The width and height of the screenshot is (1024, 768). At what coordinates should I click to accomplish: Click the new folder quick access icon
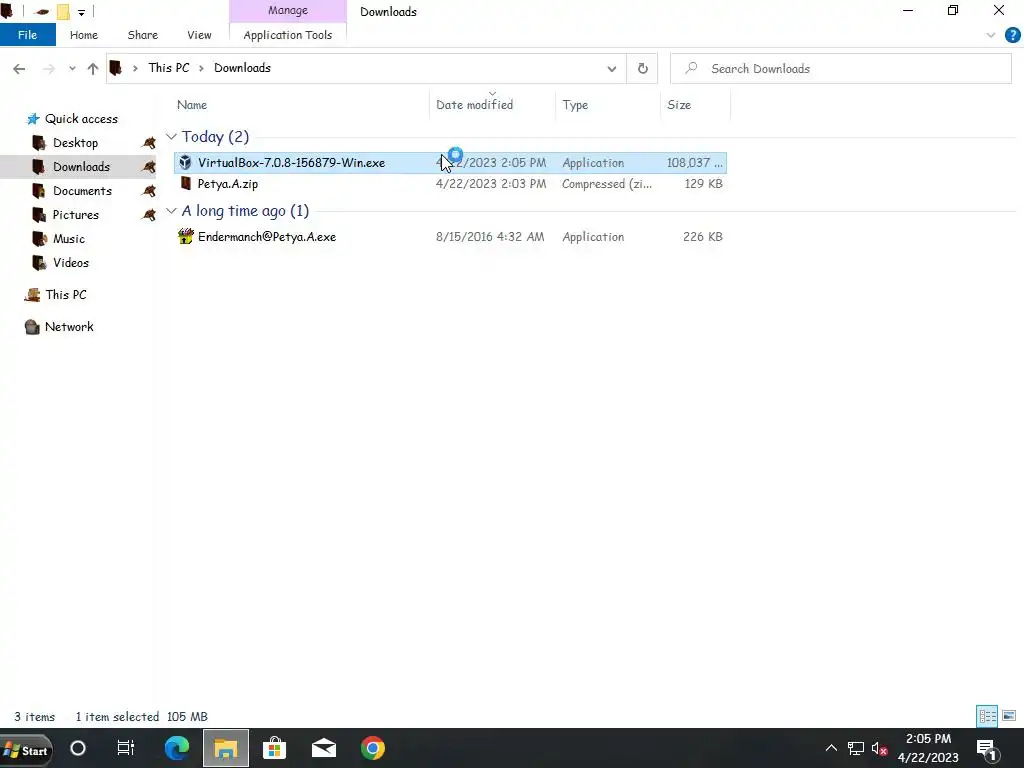(63, 12)
